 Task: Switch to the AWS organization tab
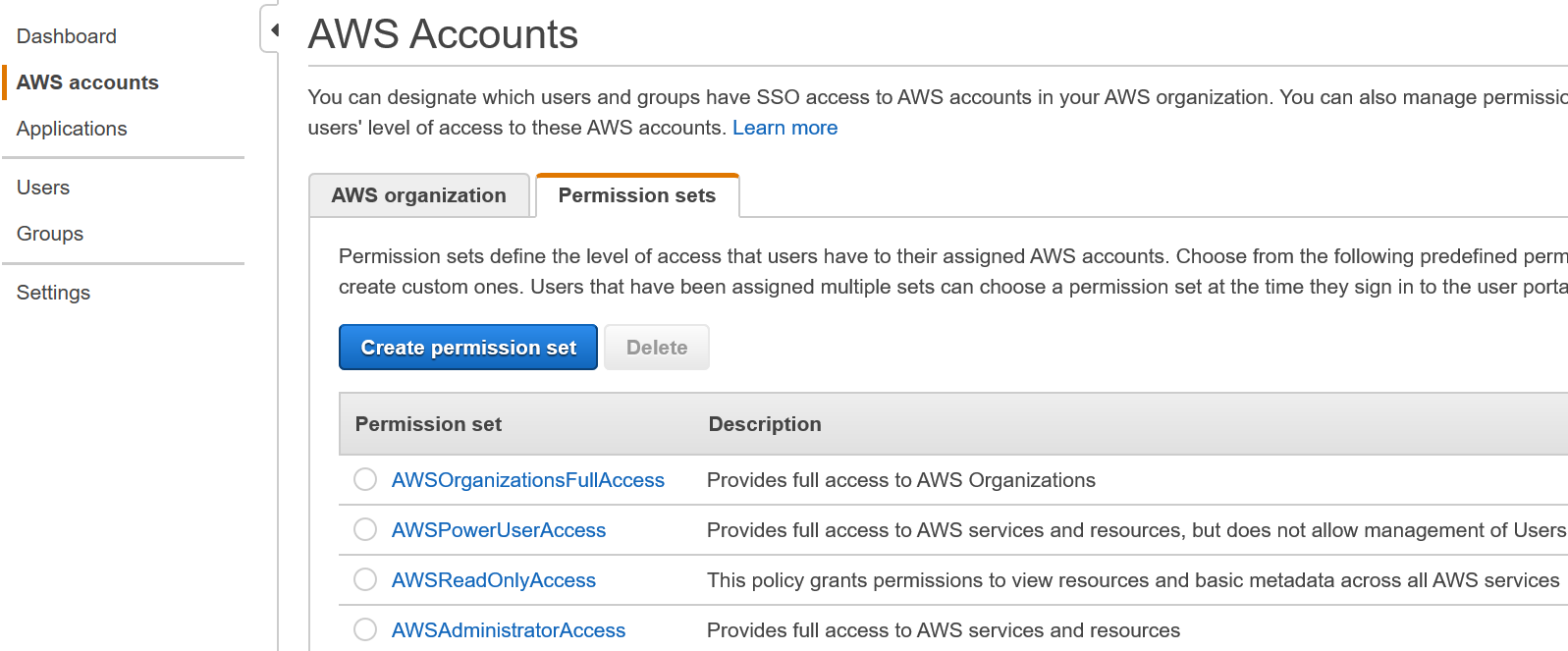(x=419, y=195)
